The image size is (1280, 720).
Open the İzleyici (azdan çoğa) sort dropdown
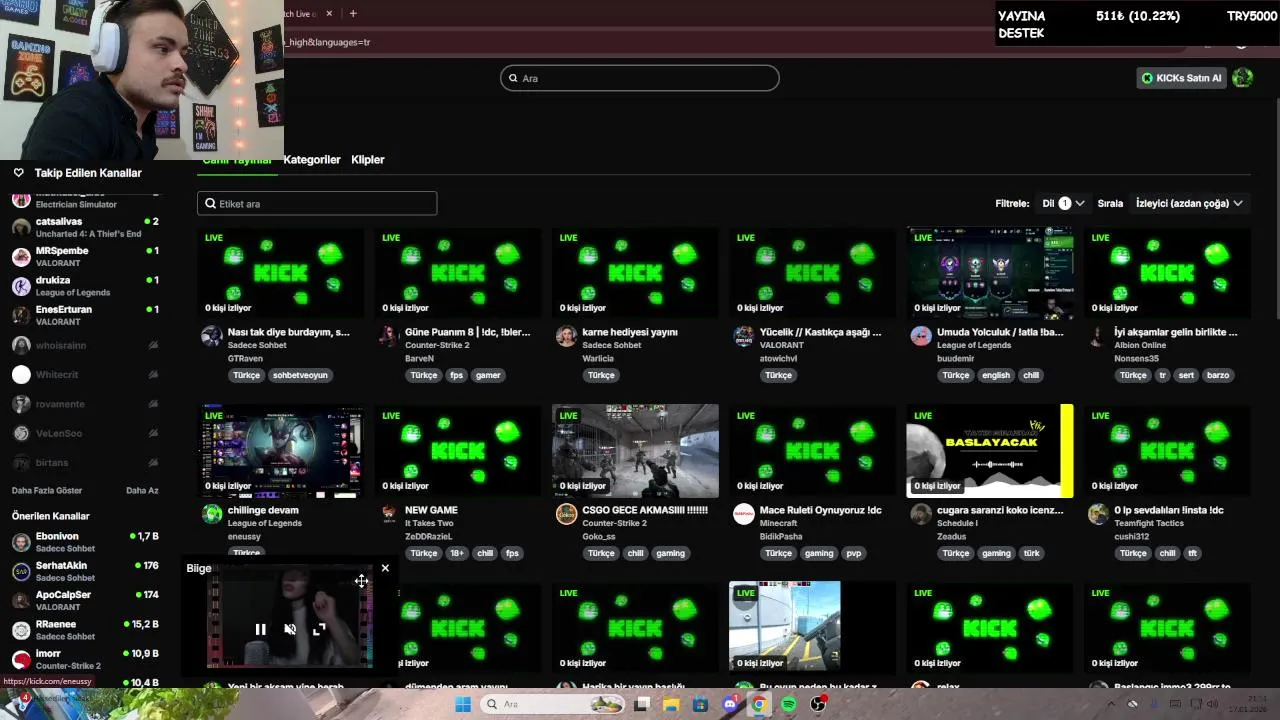(x=1189, y=203)
